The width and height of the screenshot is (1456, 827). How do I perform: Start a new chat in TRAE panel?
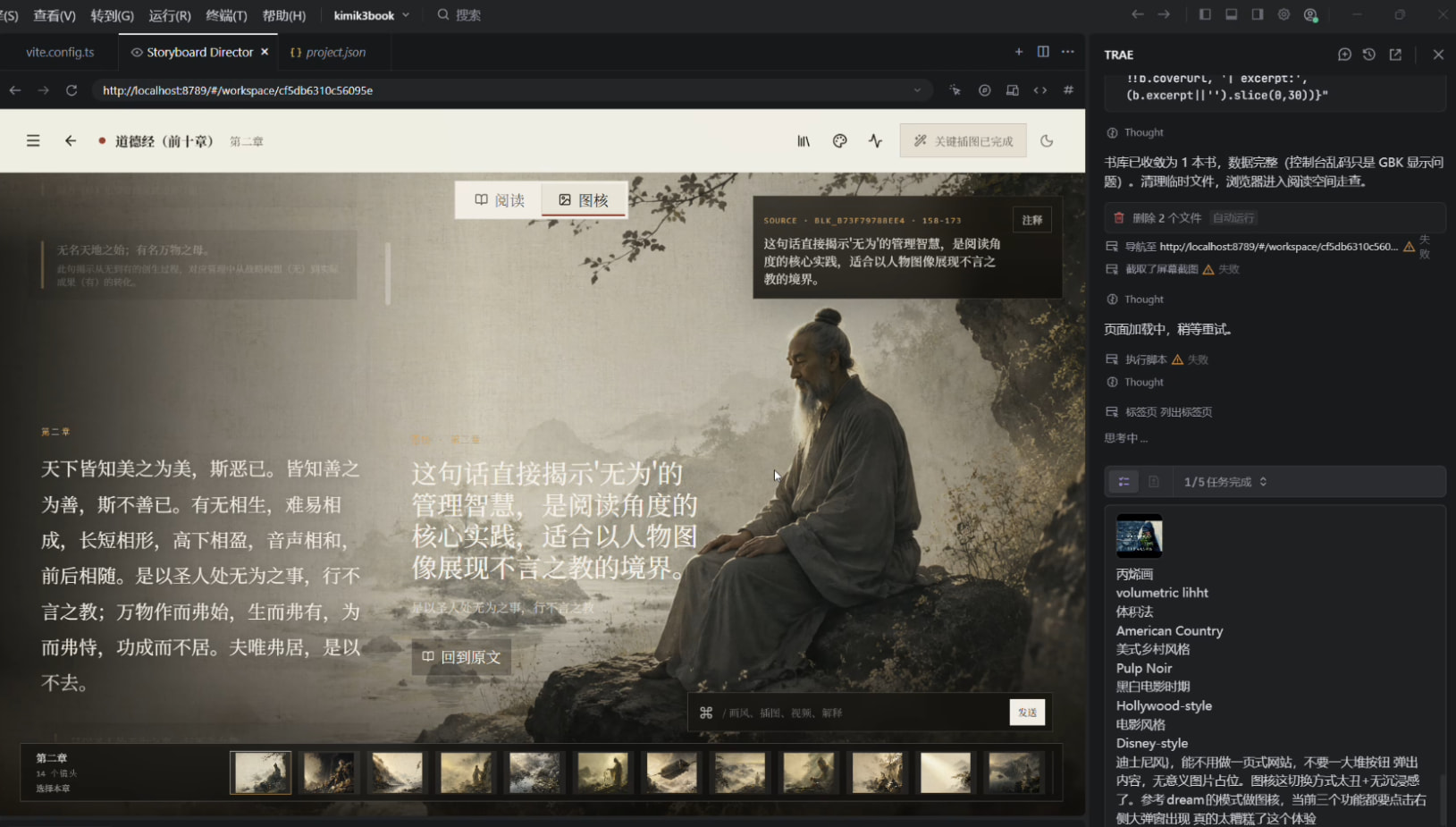1344,55
